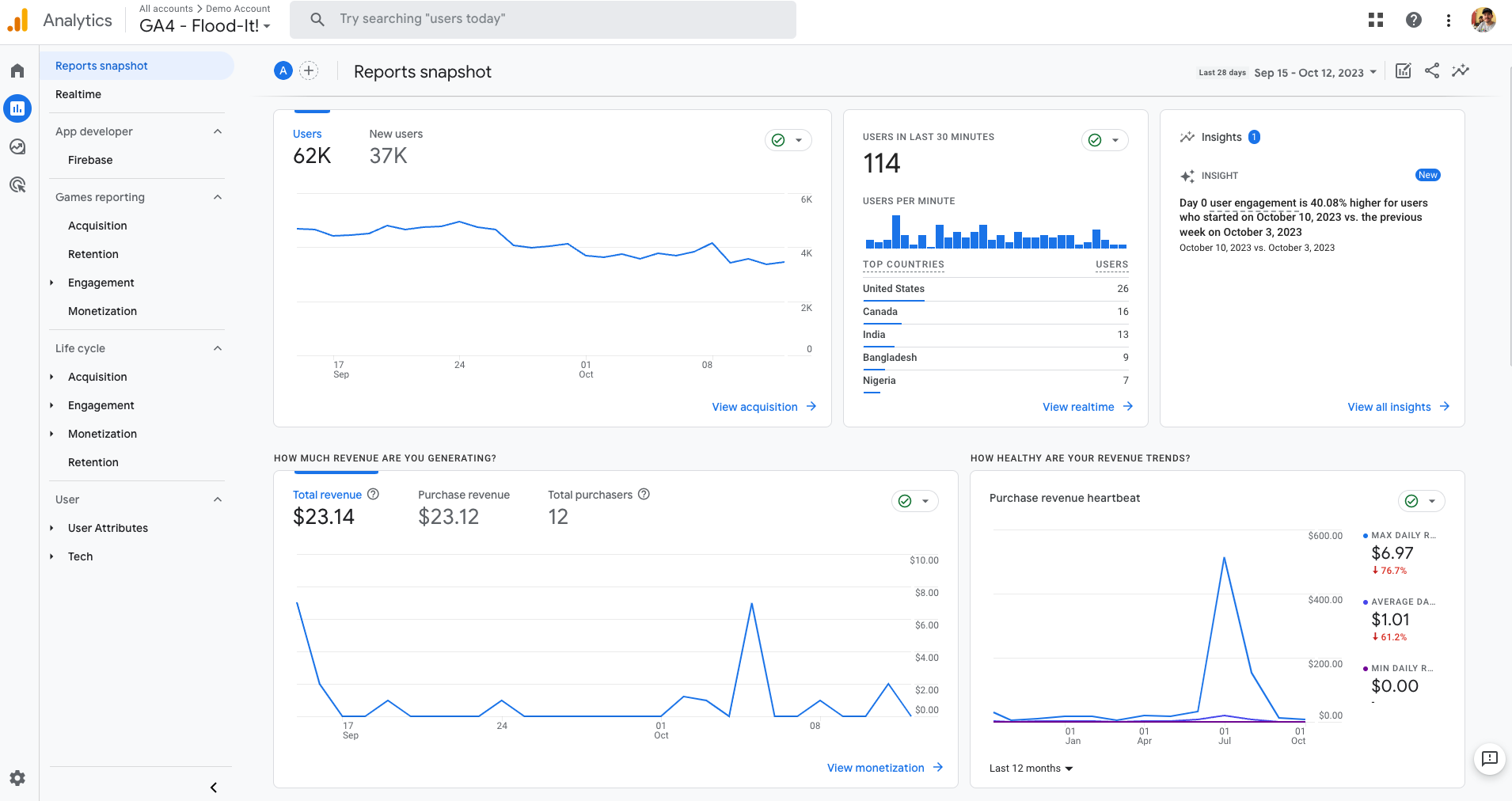The image size is (1512, 801).
Task: Open the date range dropdown
Action: 1316,73
